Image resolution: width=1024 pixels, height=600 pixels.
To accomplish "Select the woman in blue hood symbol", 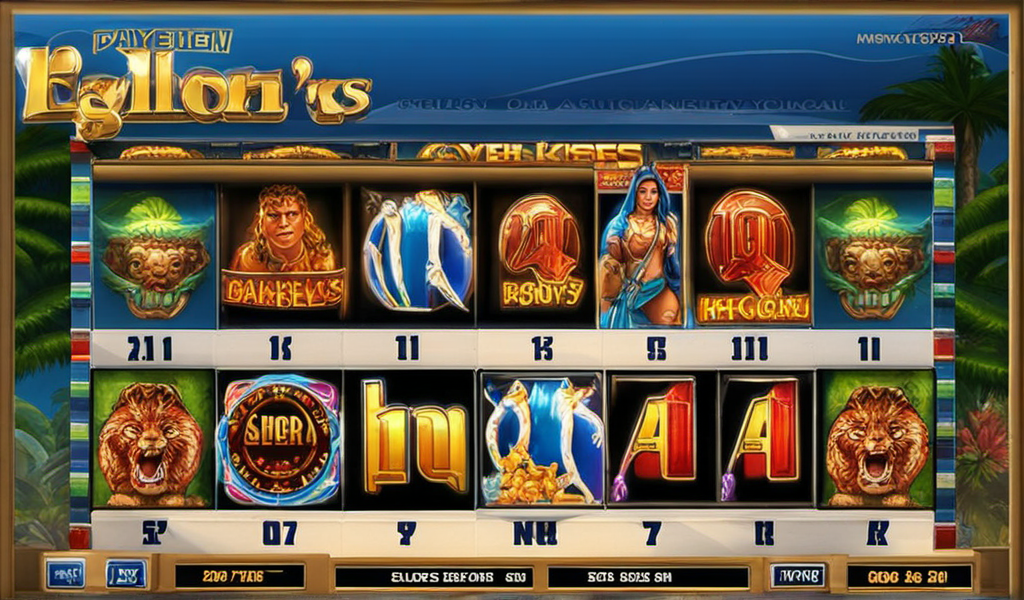I will click(641, 246).
